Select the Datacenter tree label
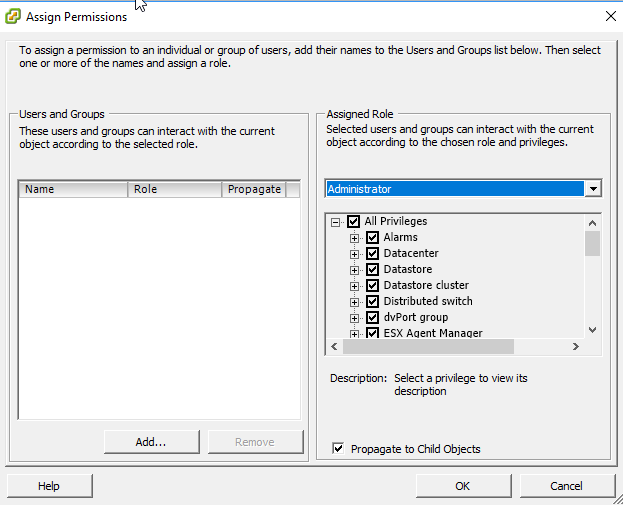 [411, 253]
